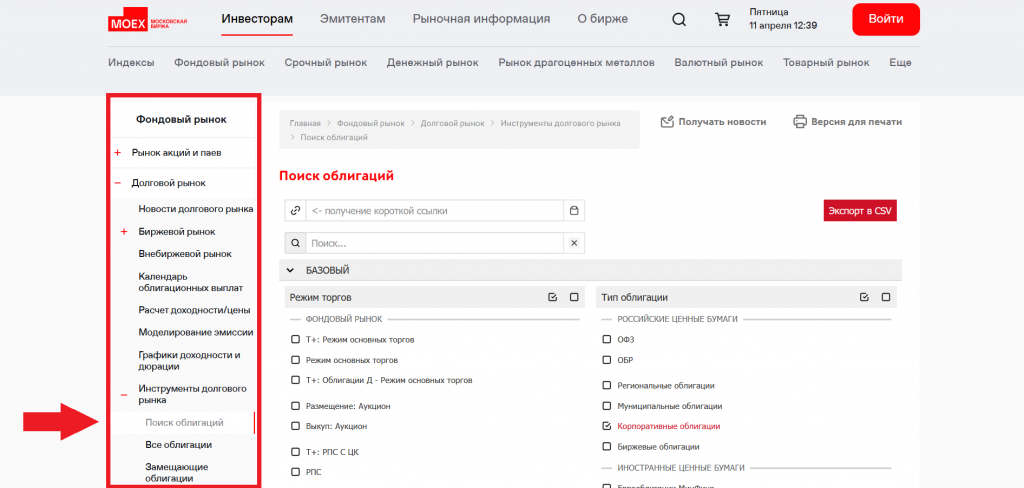
Task: Enable Размещение: Аукцион checkbox
Action: pos(295,406)
